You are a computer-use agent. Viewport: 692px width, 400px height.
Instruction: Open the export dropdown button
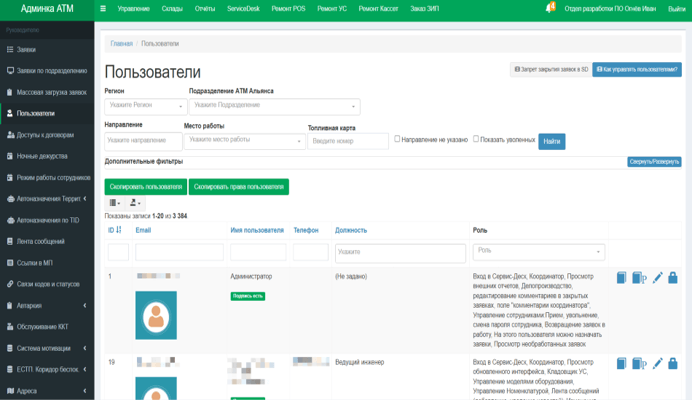(135, 203)
